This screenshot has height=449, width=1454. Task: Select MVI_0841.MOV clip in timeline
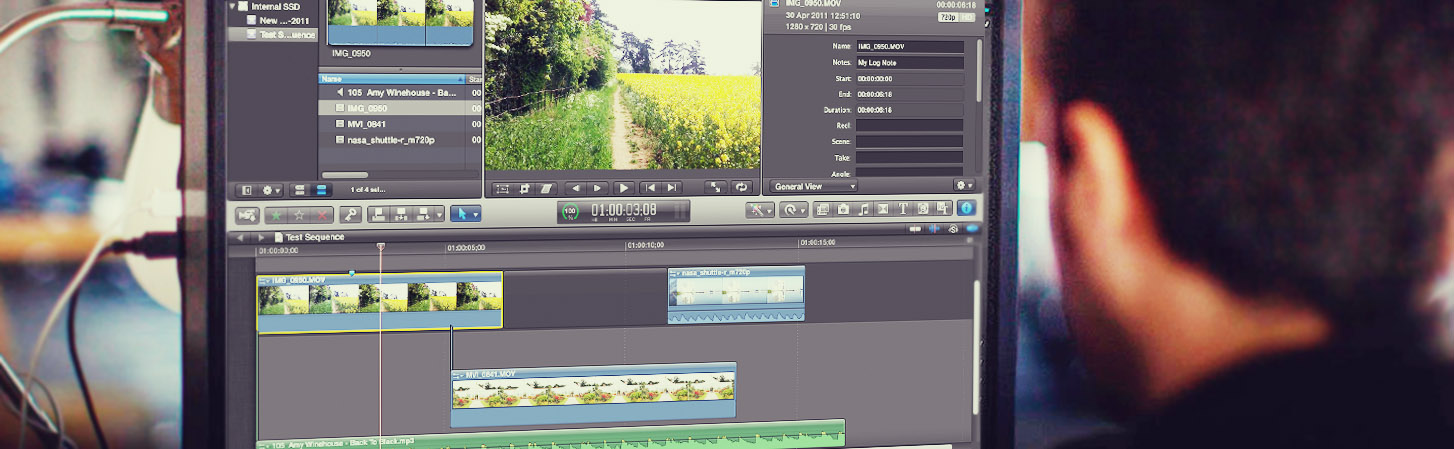[x=594, y=395]
